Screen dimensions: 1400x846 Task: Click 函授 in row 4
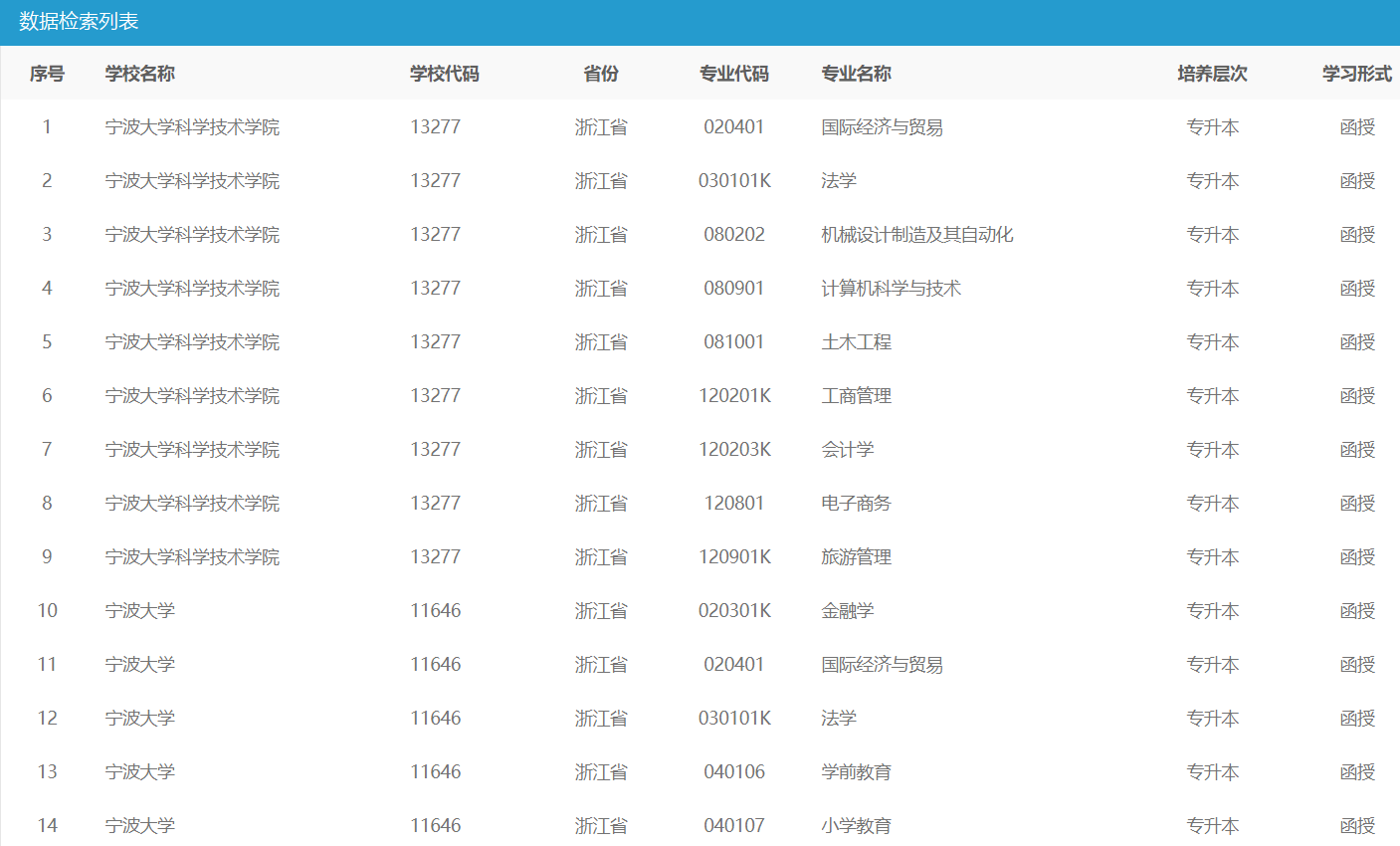pos(1357,289)
